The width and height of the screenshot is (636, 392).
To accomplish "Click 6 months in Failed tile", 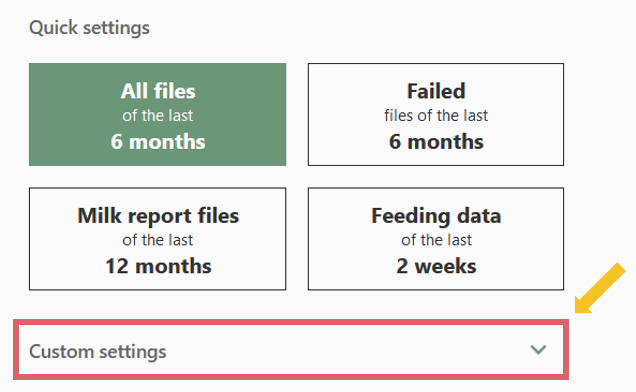I will click(436, 142).
